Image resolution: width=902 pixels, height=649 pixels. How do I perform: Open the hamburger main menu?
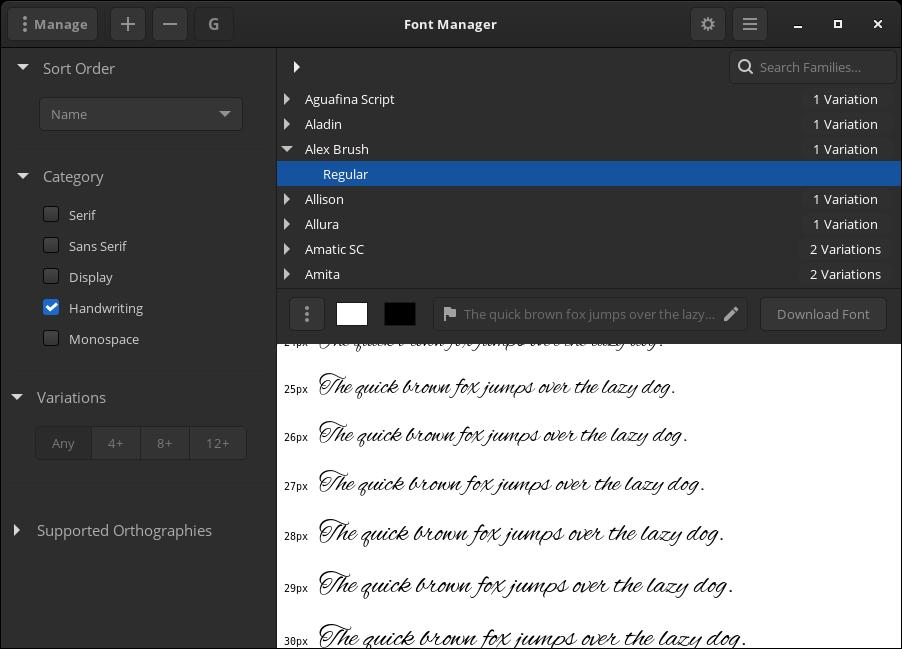(750, 24)
